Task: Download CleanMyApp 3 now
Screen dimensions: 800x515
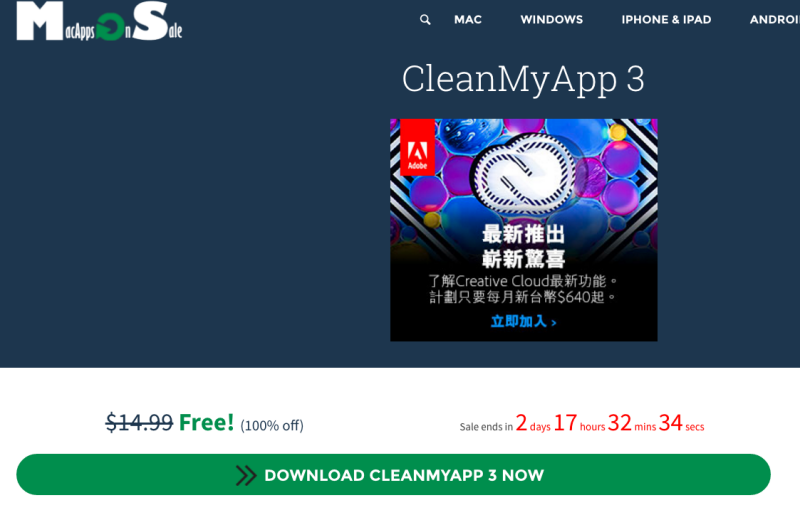Action: tap(393, 475)
